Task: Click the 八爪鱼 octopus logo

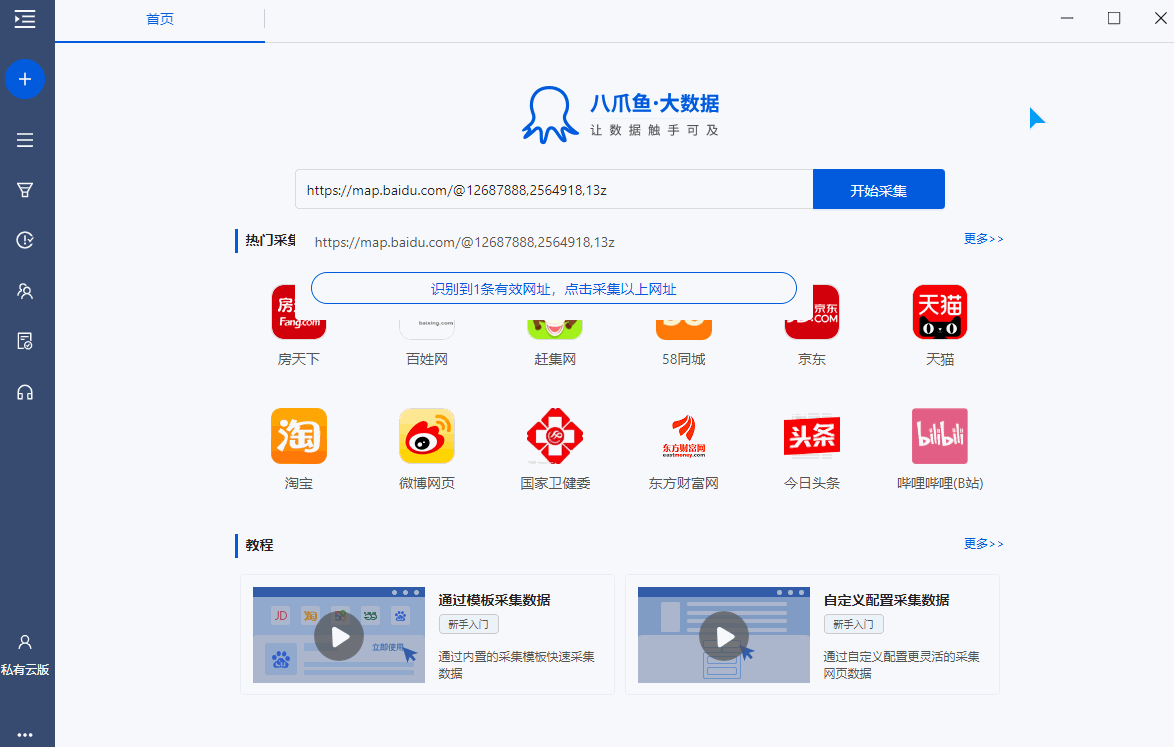Action: [x=550, y=115]
